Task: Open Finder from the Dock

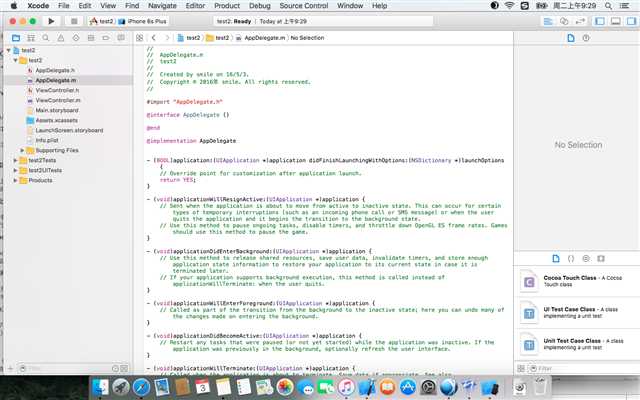Action: pos(100,386)
